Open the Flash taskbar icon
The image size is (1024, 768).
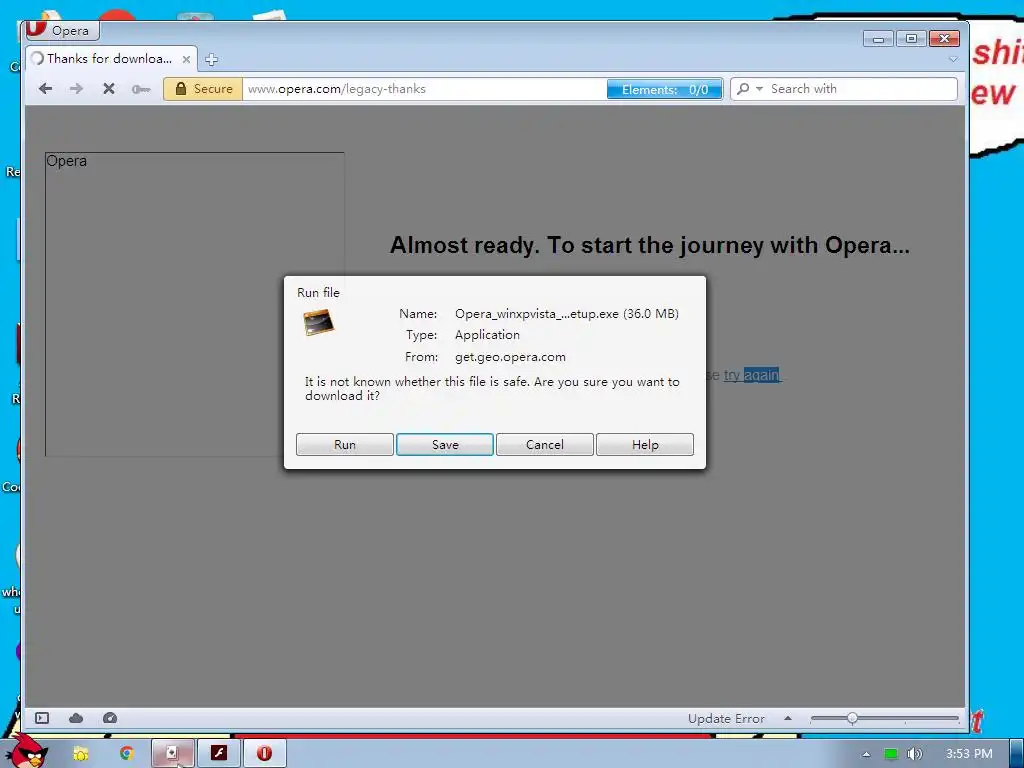click(x=219, y=753)
